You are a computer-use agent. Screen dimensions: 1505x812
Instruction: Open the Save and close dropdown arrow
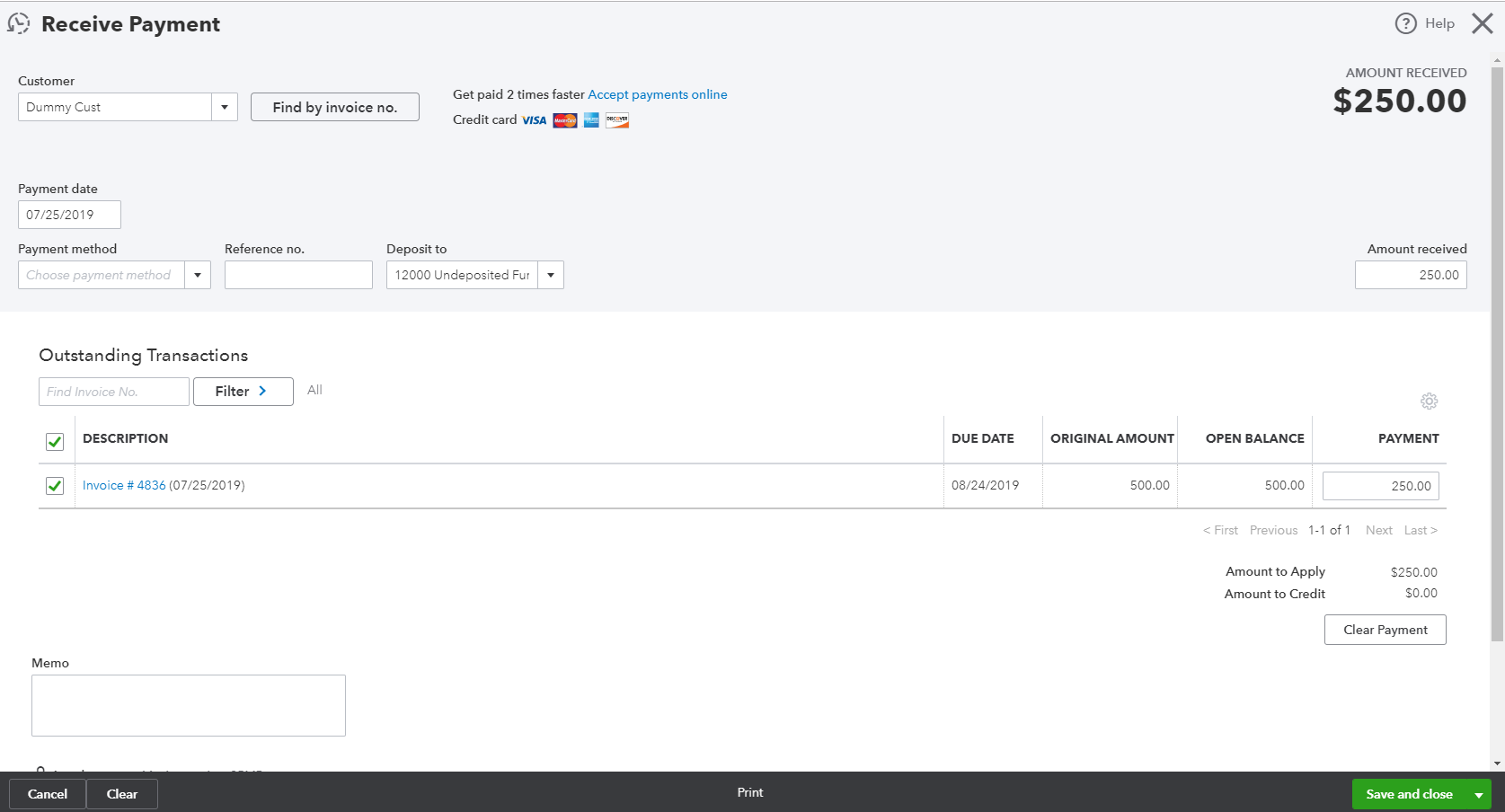pyautogui.click(x=1479, y=793)
